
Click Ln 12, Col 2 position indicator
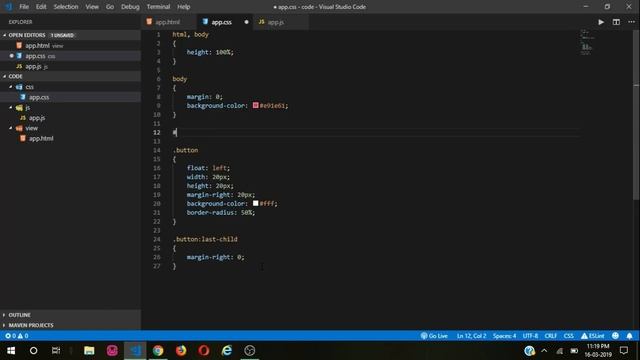pos(471,336)
